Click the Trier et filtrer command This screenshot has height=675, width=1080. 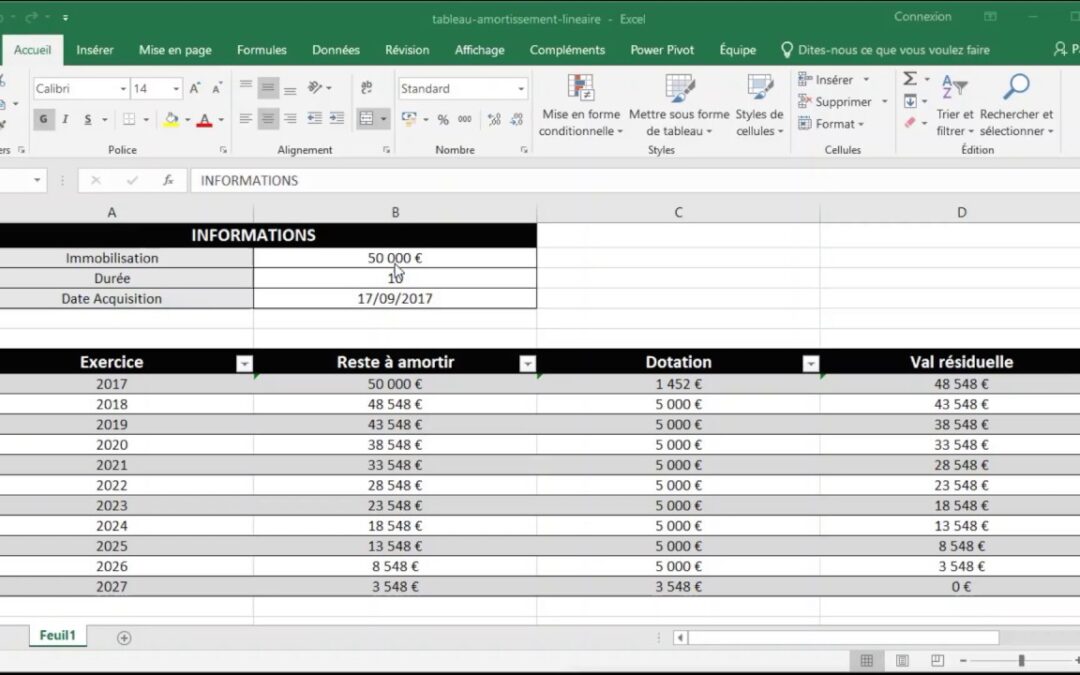[953, 105]
